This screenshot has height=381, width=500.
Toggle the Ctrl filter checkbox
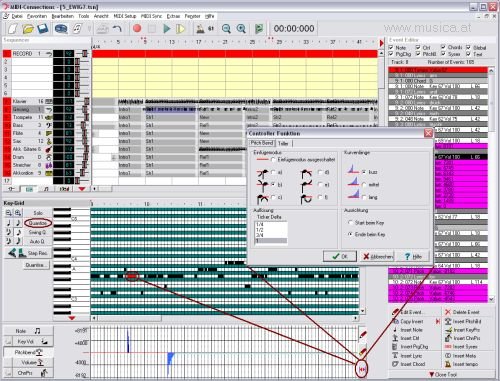[x=418, y=48]
